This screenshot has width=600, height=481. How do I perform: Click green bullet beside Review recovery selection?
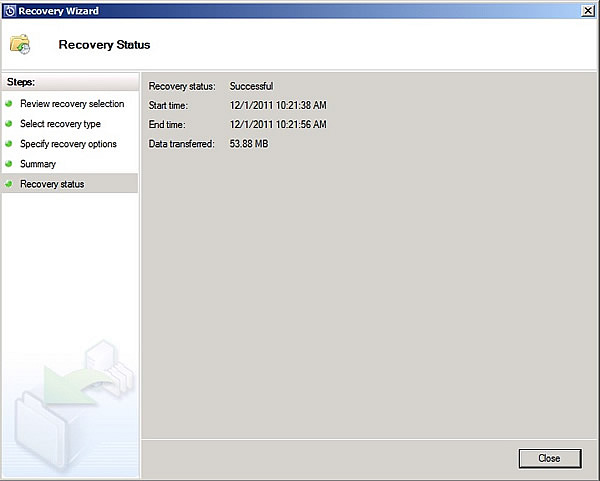click(9, 104)
